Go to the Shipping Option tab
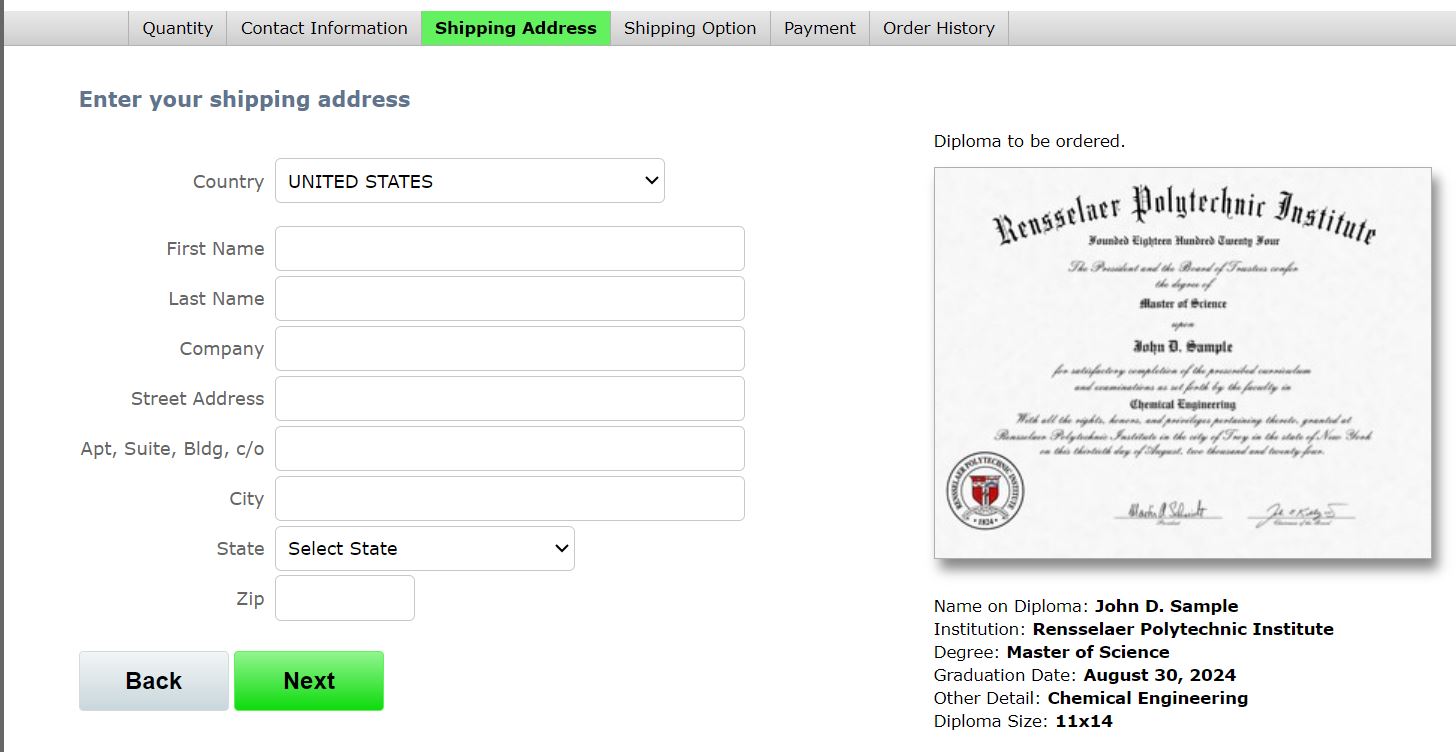 tap(690, 28)
